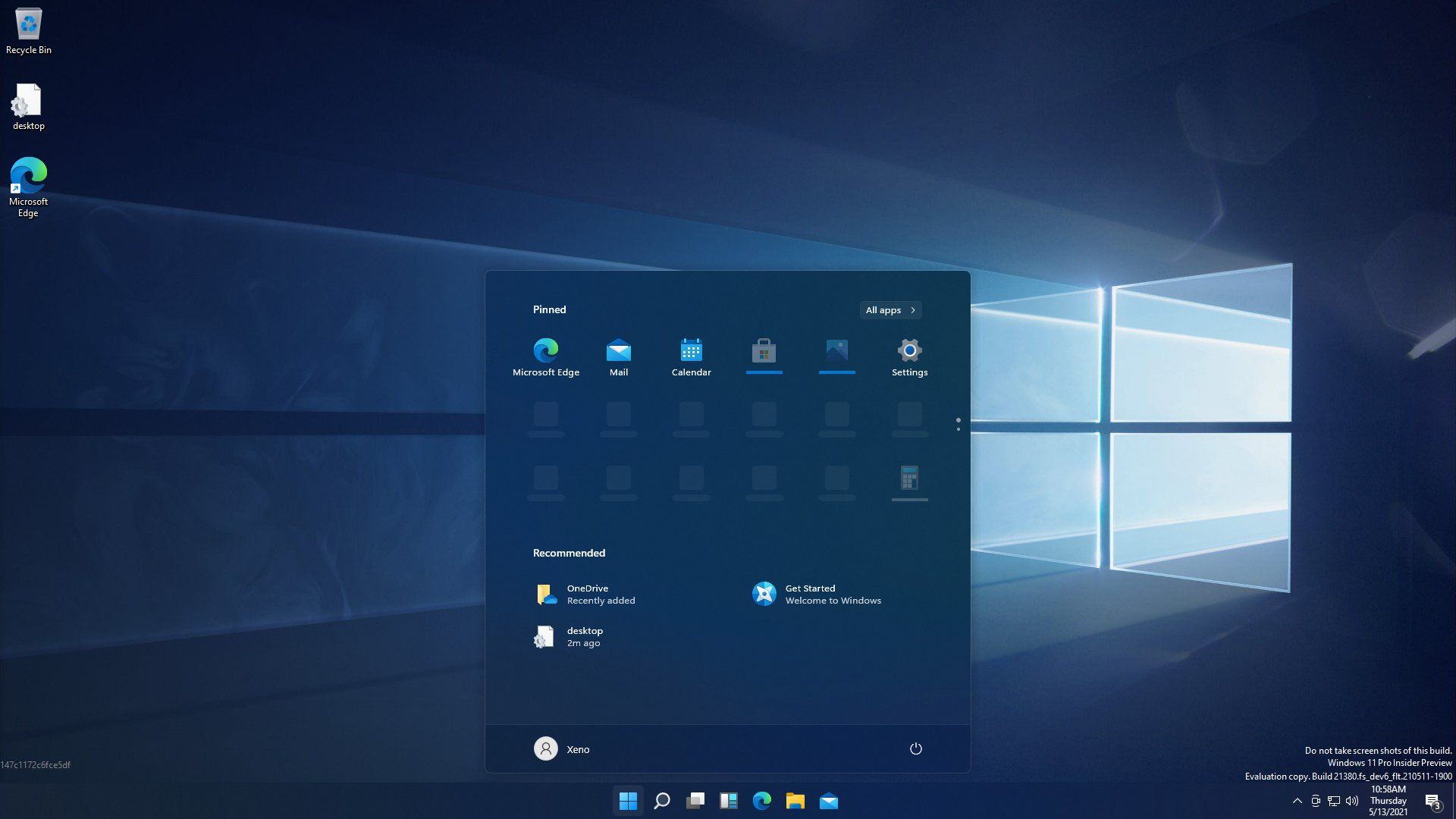Screen dimensions: 1456x819
Task: Select the desktop file icon on desktop
Action: coord(29,107)
